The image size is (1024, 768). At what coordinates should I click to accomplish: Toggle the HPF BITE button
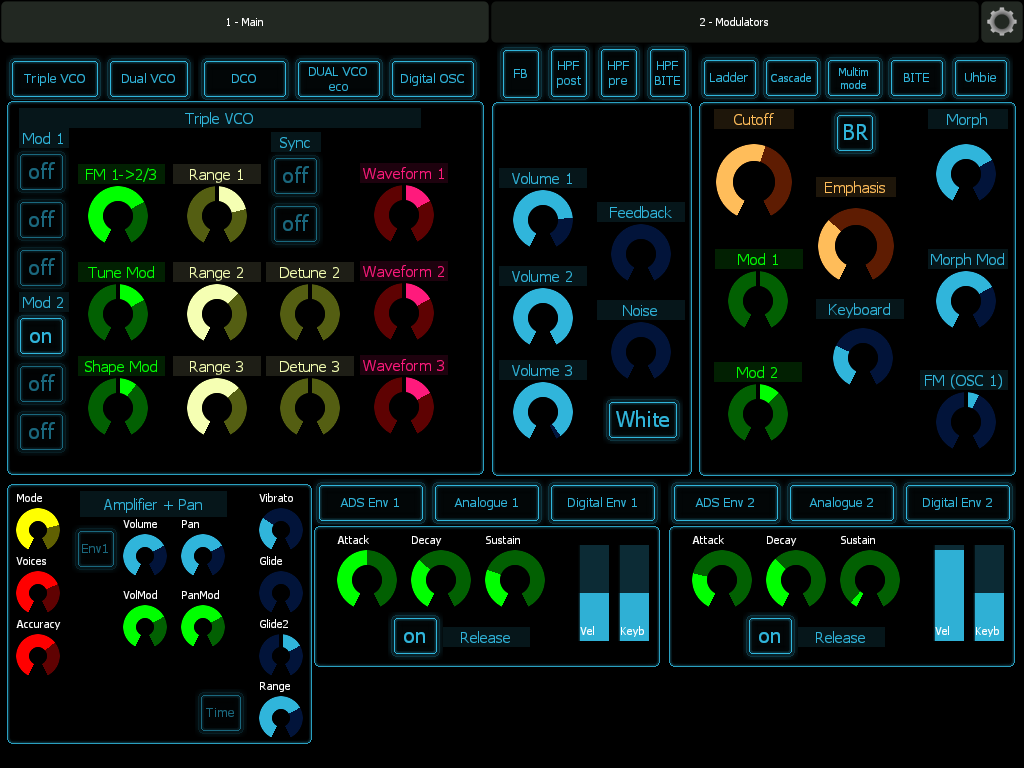(x=667, y=74)
